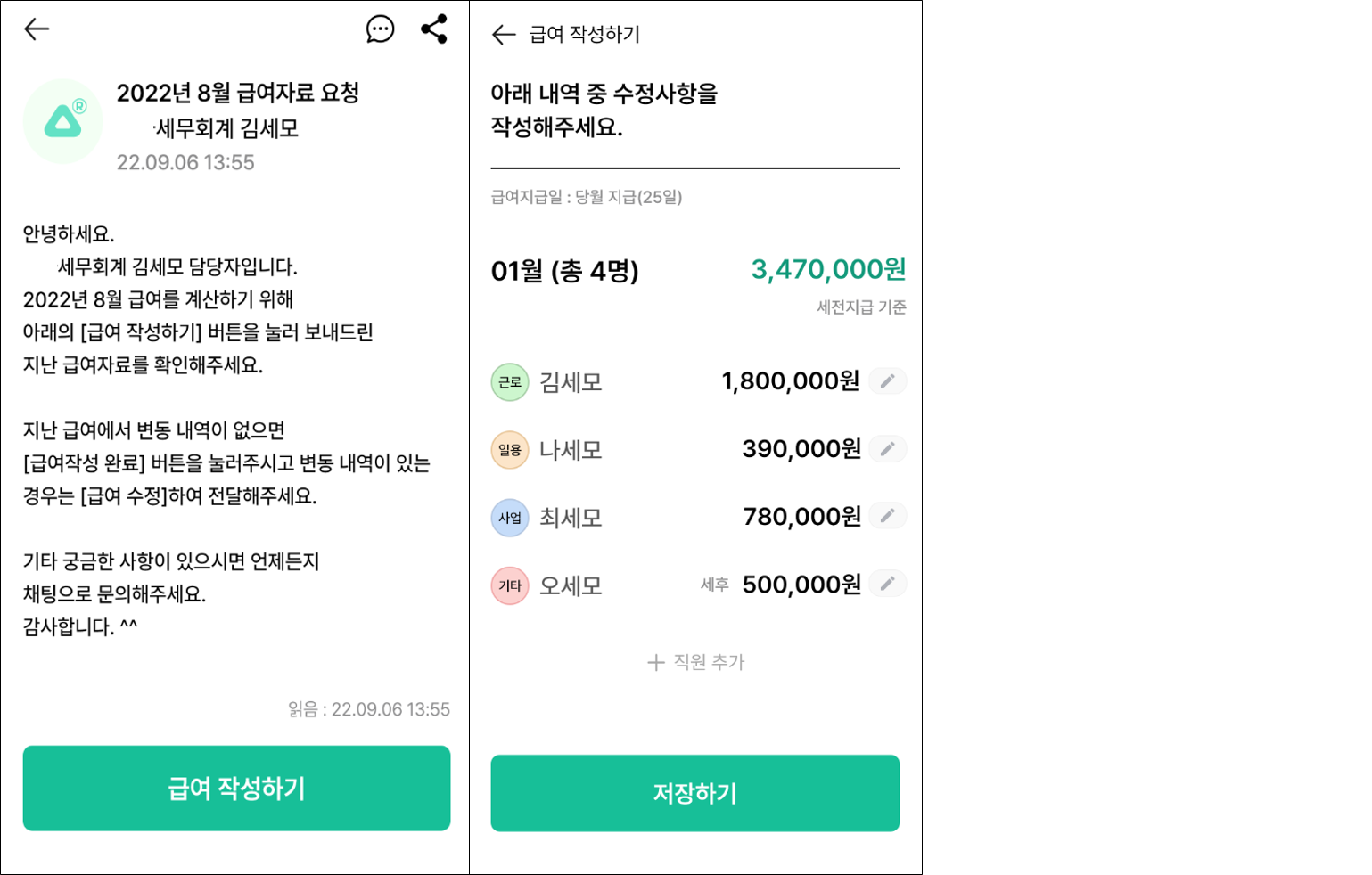Add an employee with 직원 추가

pos(695,662)
